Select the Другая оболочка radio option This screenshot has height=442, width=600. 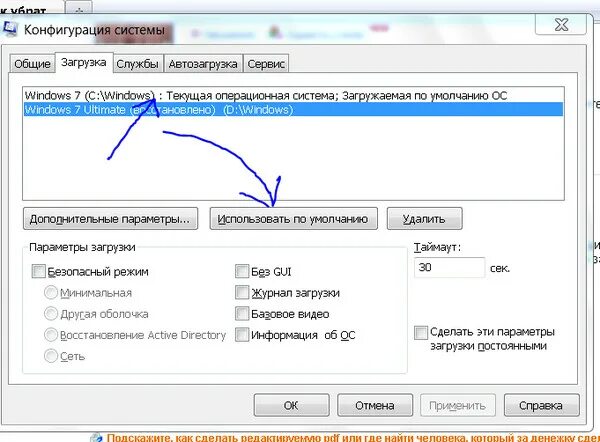point(51,314)
